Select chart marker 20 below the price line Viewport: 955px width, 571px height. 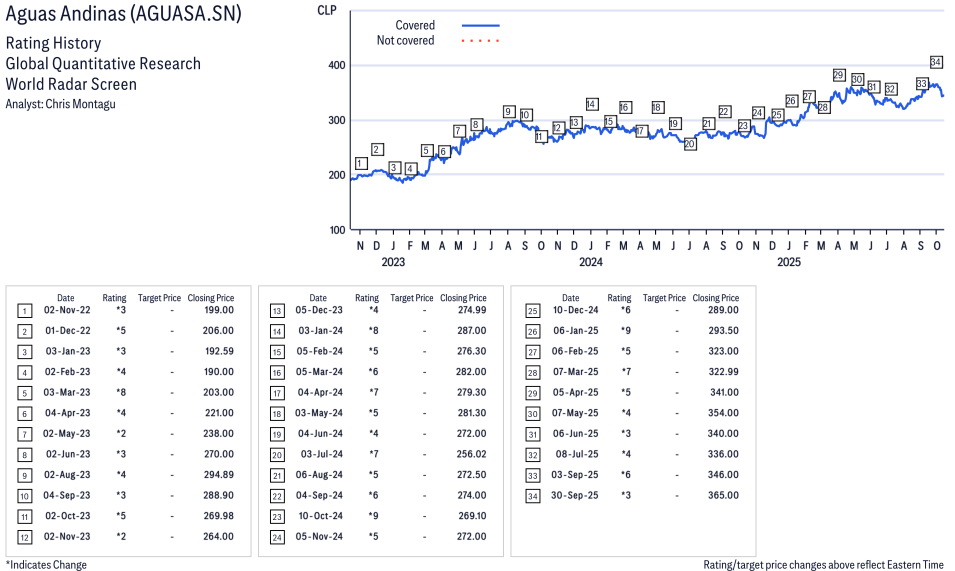[x=689, y=144]
